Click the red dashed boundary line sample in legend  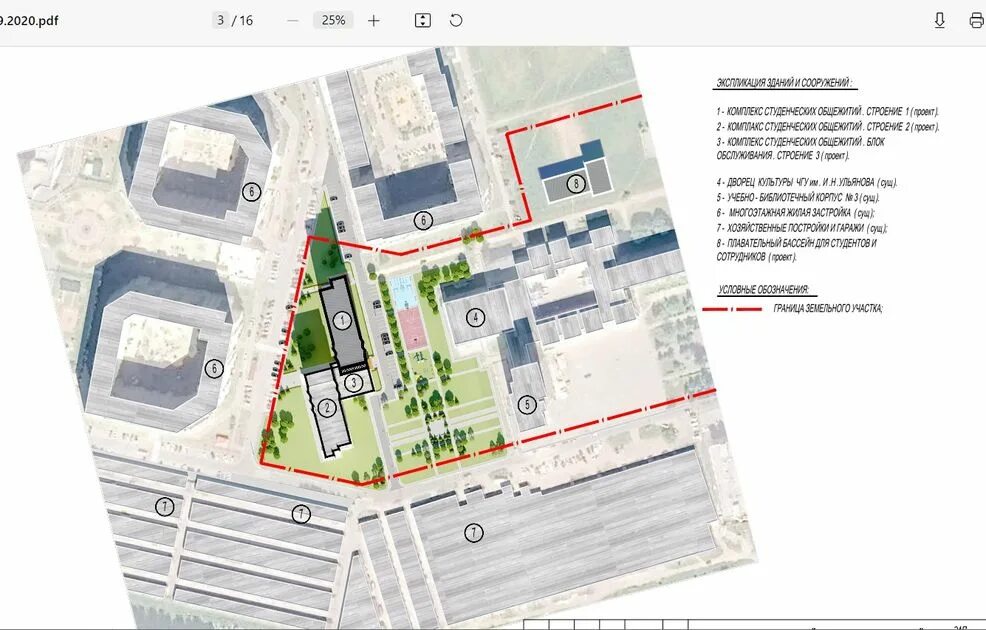point(732,309)
